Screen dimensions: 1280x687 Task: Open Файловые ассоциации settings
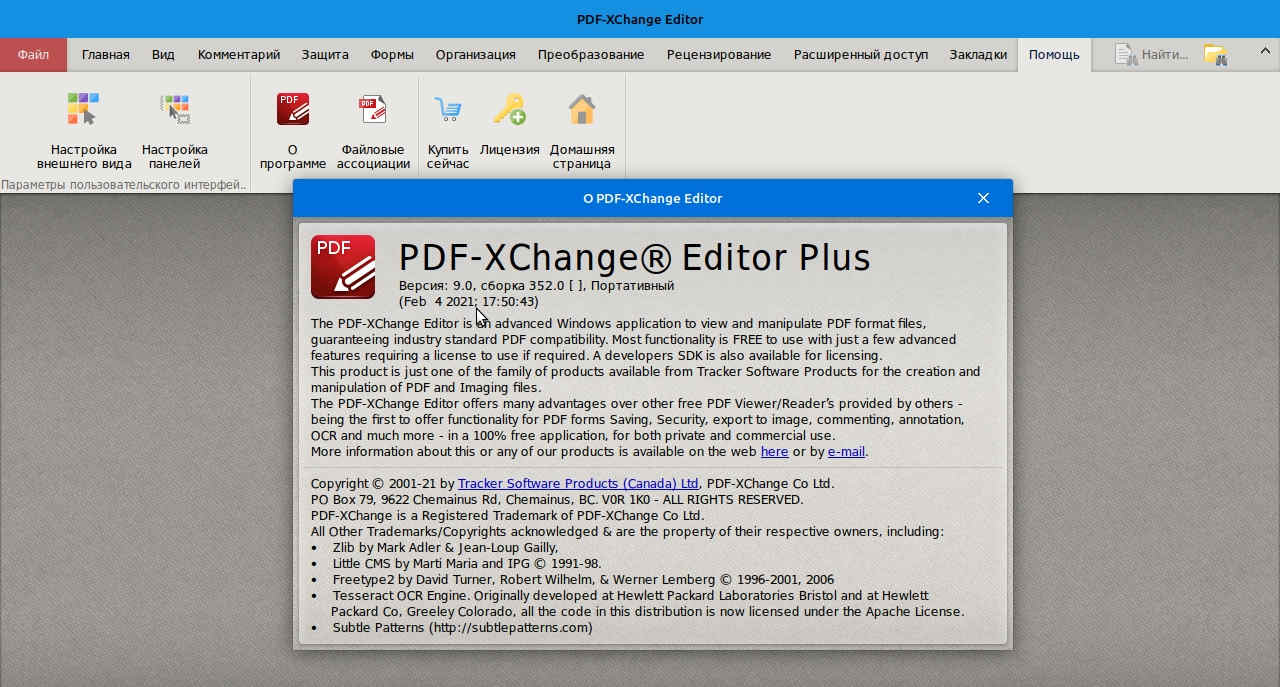373,130
